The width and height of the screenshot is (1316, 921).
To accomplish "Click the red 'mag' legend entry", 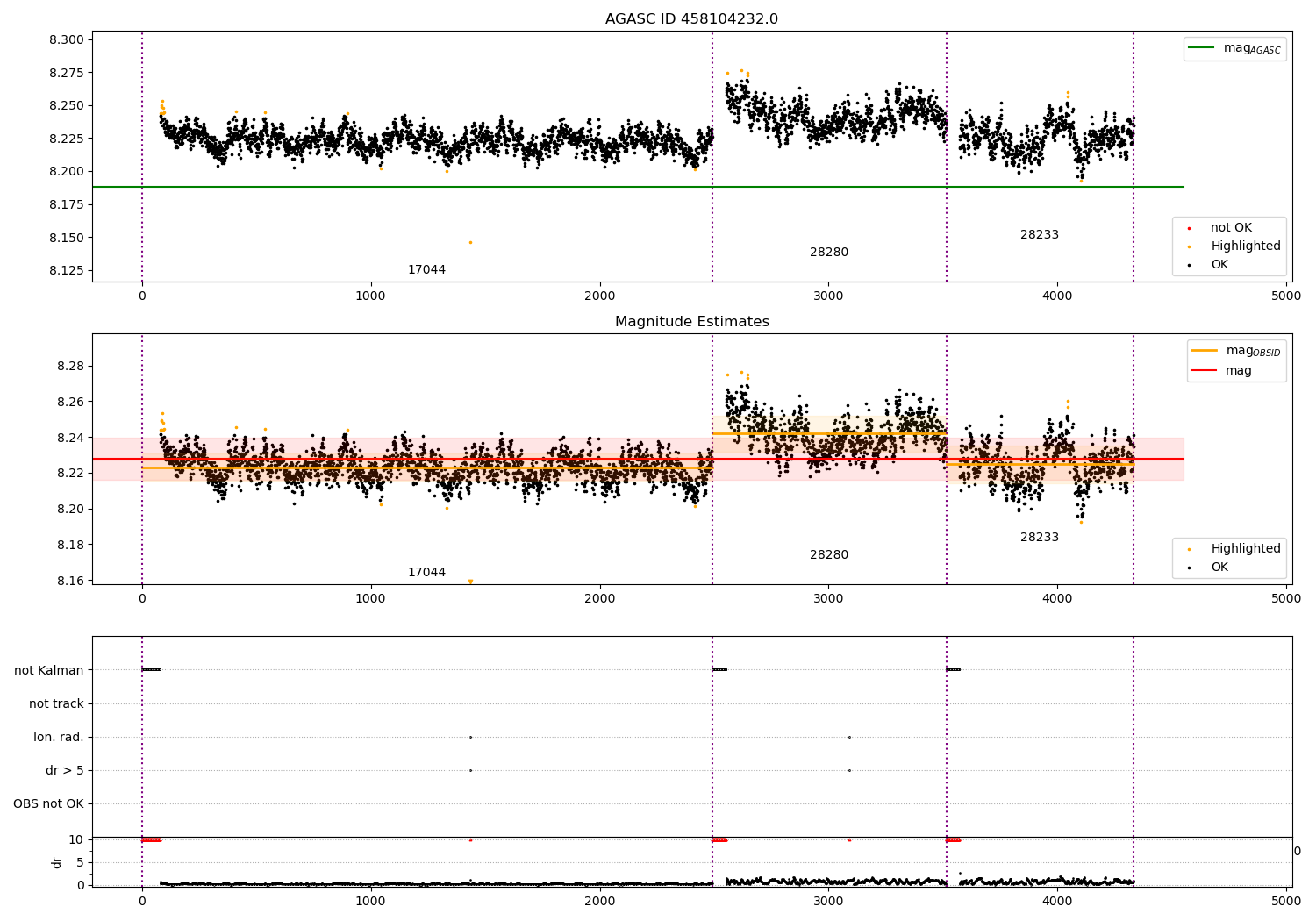I will [1238, 371].
